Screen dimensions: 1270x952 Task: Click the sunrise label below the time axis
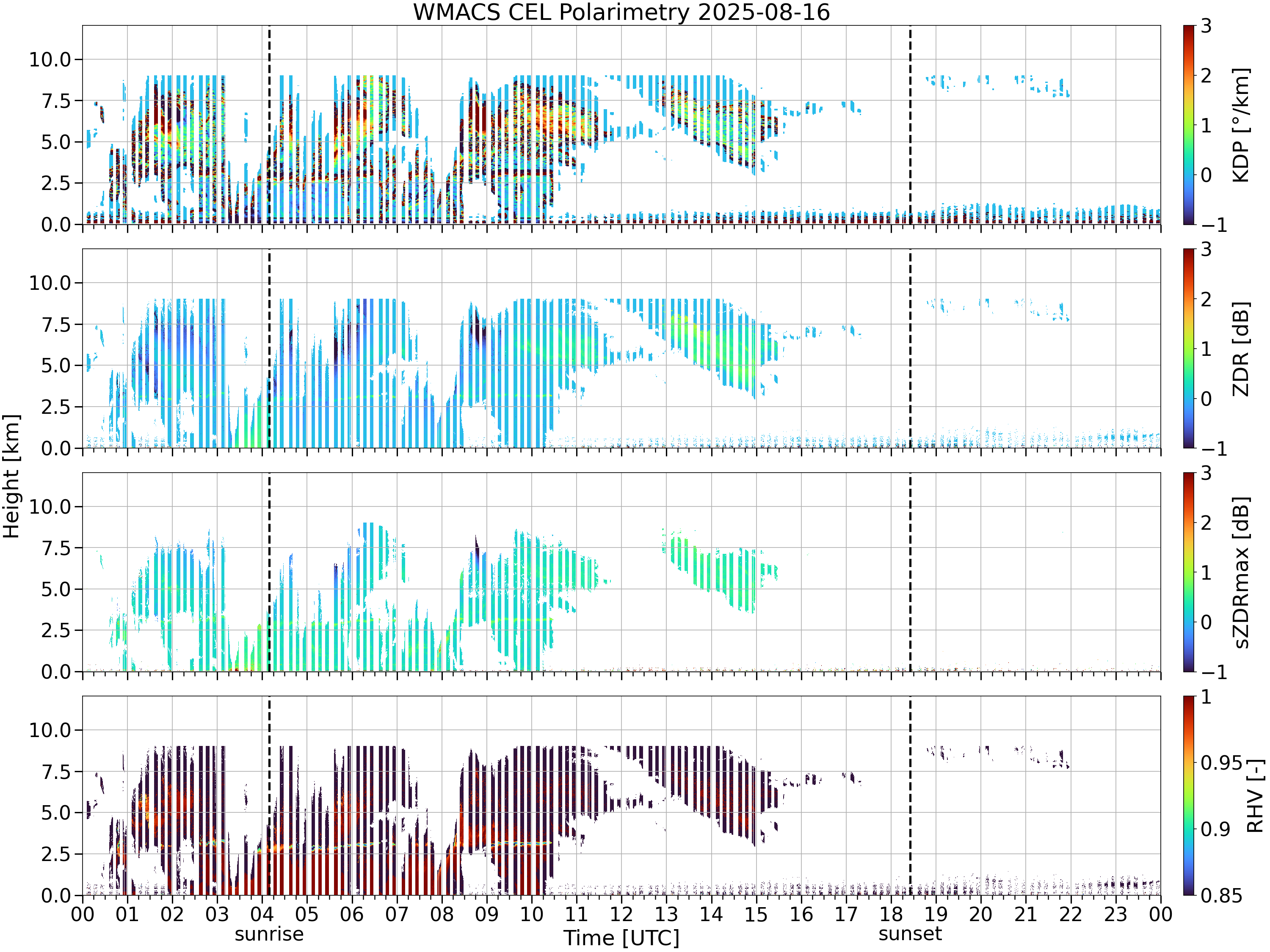pyautogui.click(x=269, y=935)
